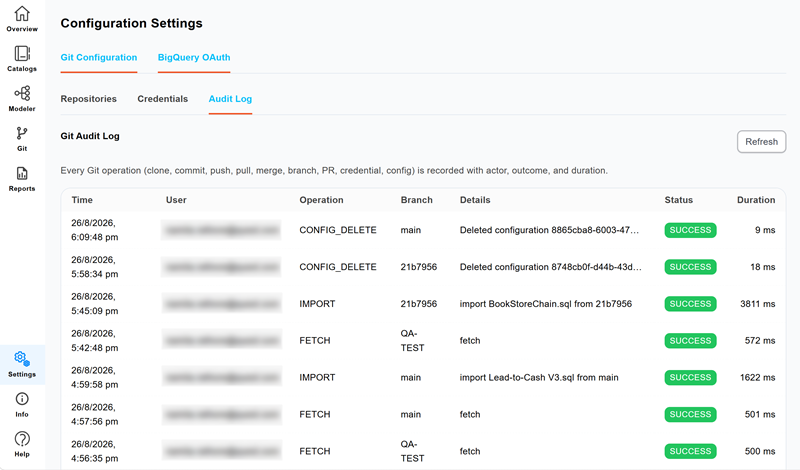Click SUCCESS badge in the 572 ms row
The image size is (800, 470).
690,340
